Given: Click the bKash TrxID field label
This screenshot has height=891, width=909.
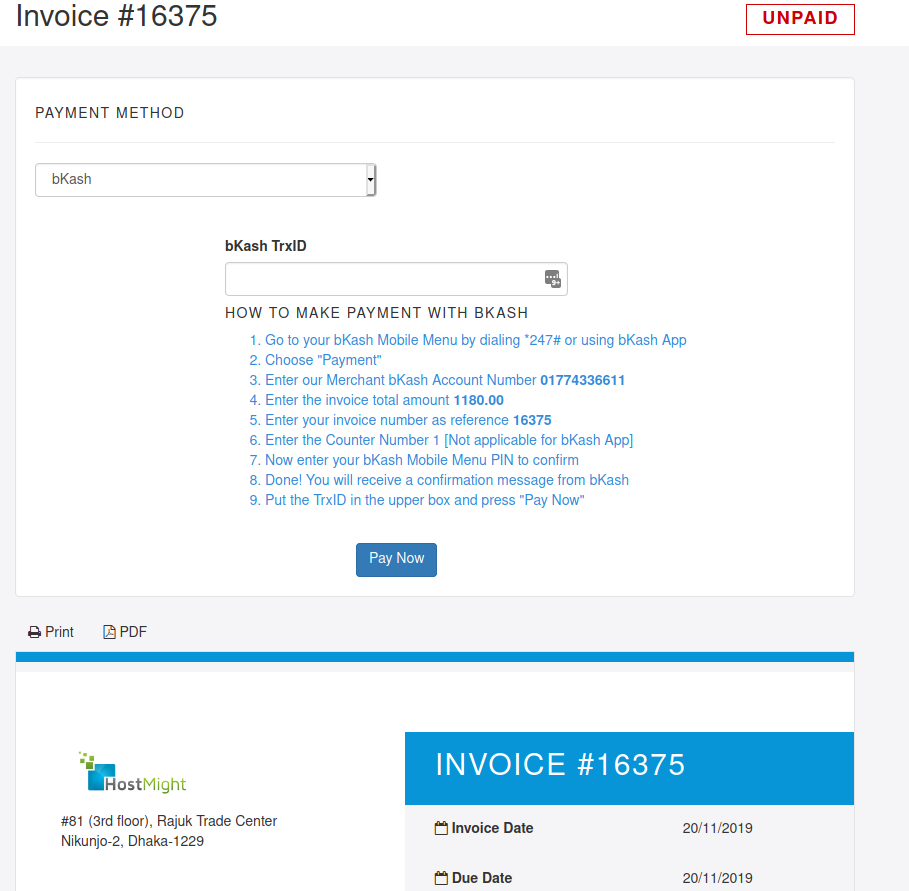Looking at the screenshot, I should pos(266,246).
